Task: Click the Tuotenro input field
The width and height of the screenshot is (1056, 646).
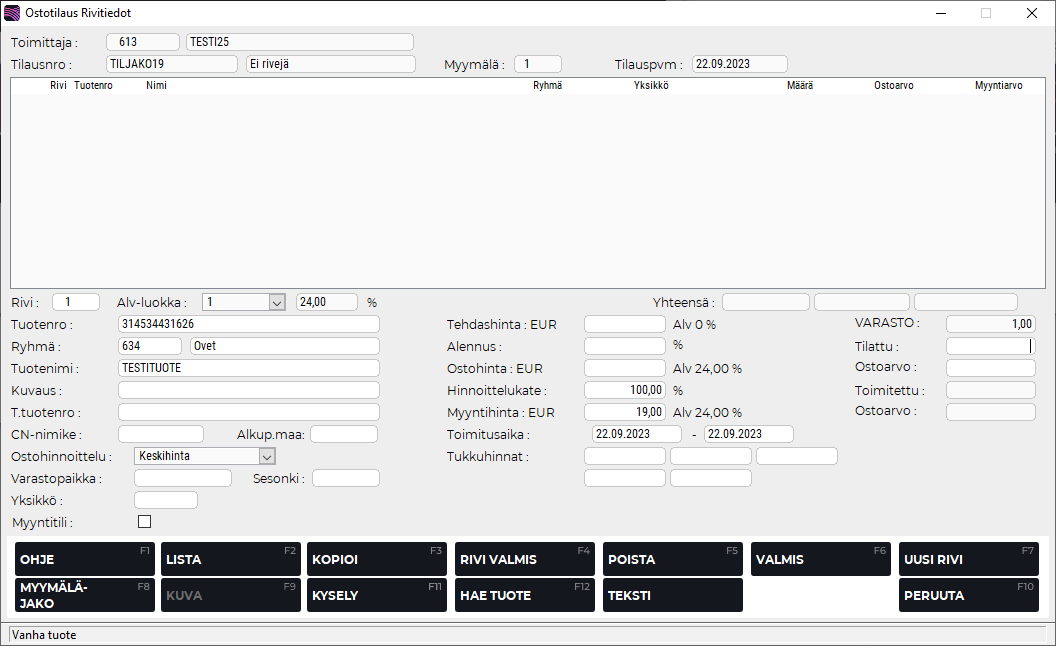Action: (x=248, y=324)
